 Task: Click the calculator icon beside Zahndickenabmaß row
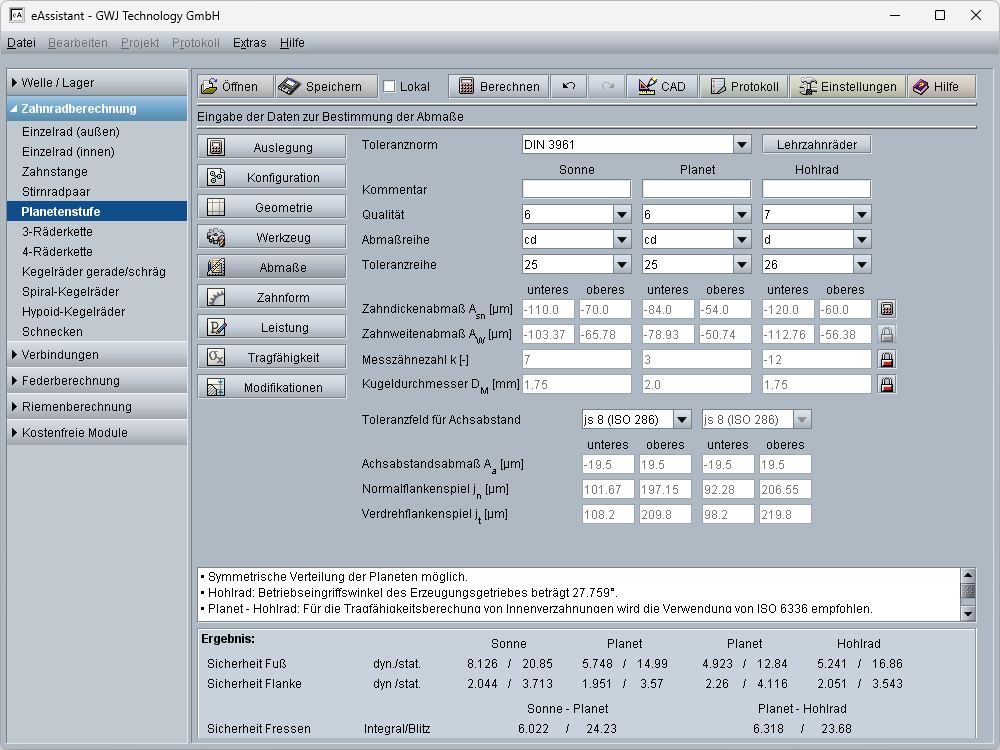point(886,310)
